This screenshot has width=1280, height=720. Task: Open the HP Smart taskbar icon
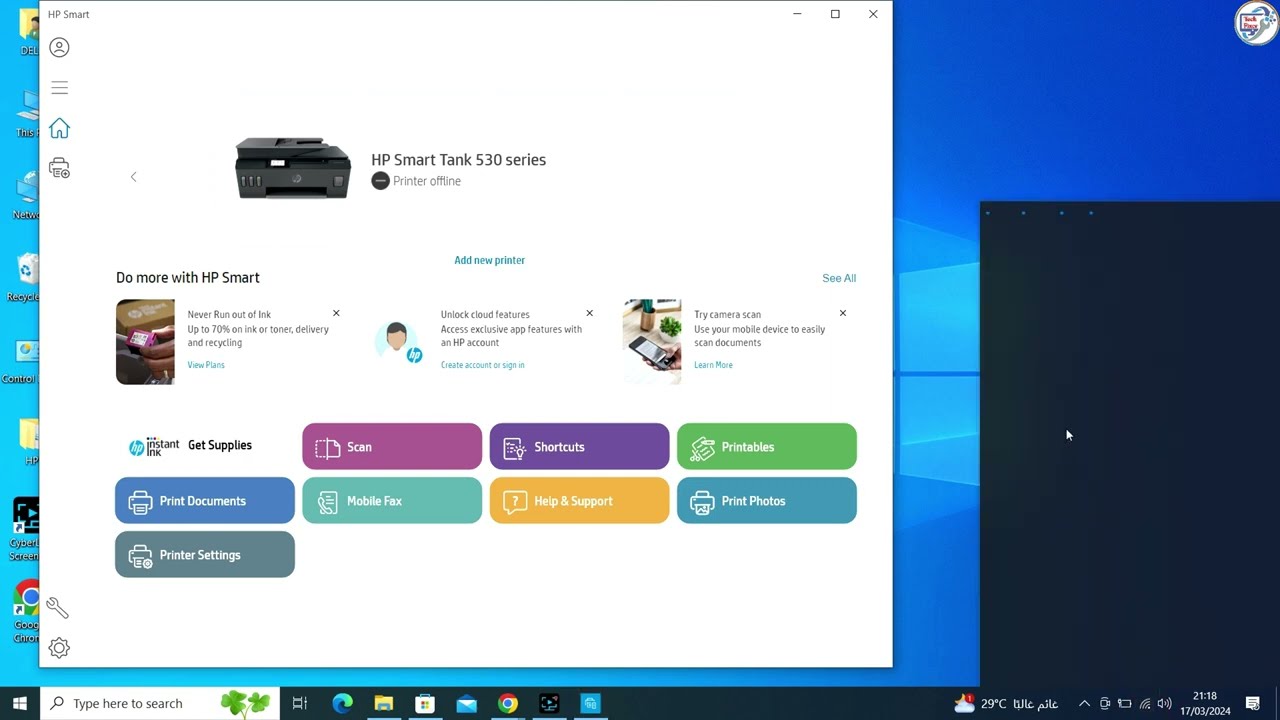pyautogui.click(x=591, y=703)
